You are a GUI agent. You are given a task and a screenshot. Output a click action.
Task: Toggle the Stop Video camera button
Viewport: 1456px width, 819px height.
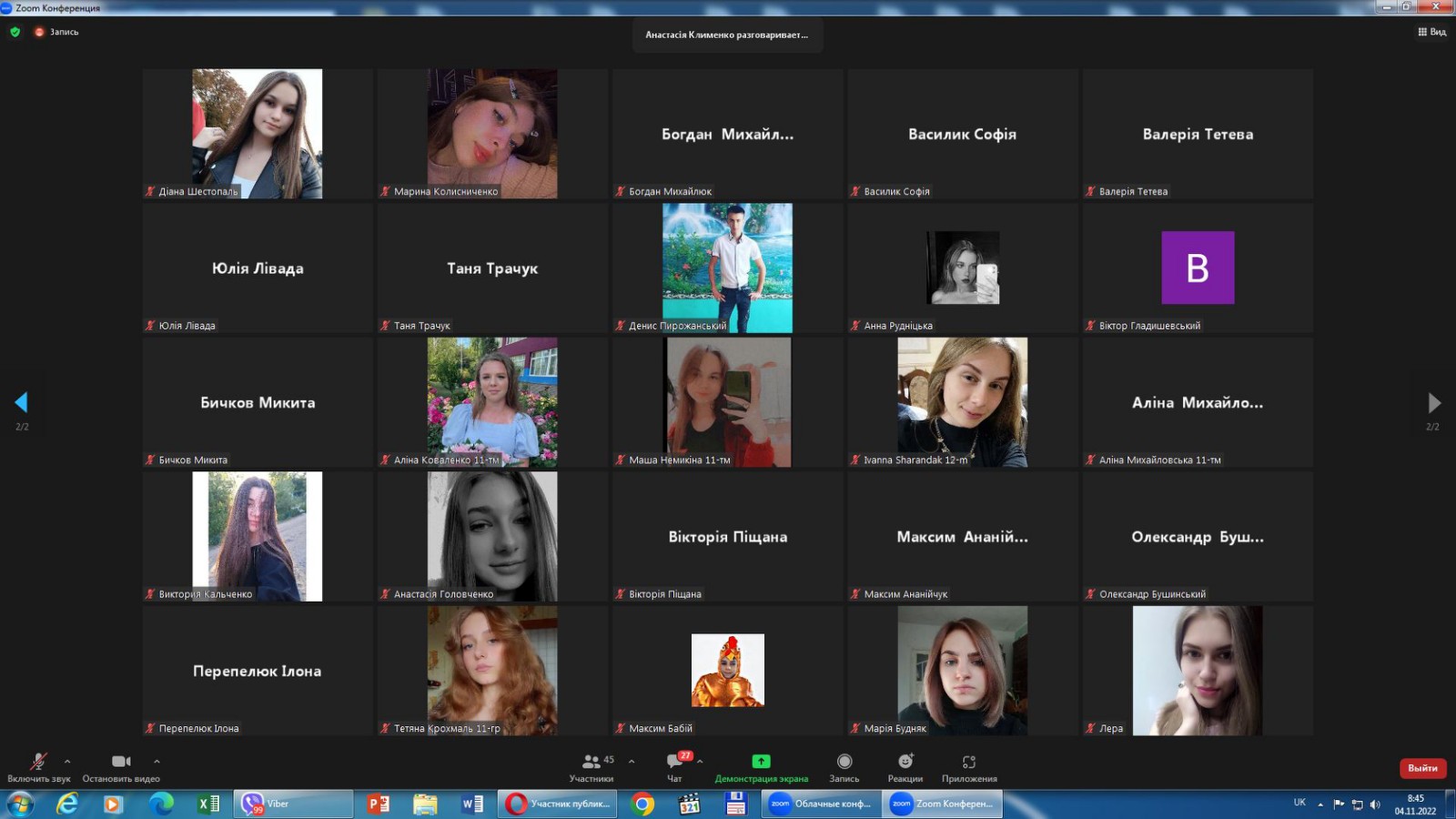click(x=121, y=762)
